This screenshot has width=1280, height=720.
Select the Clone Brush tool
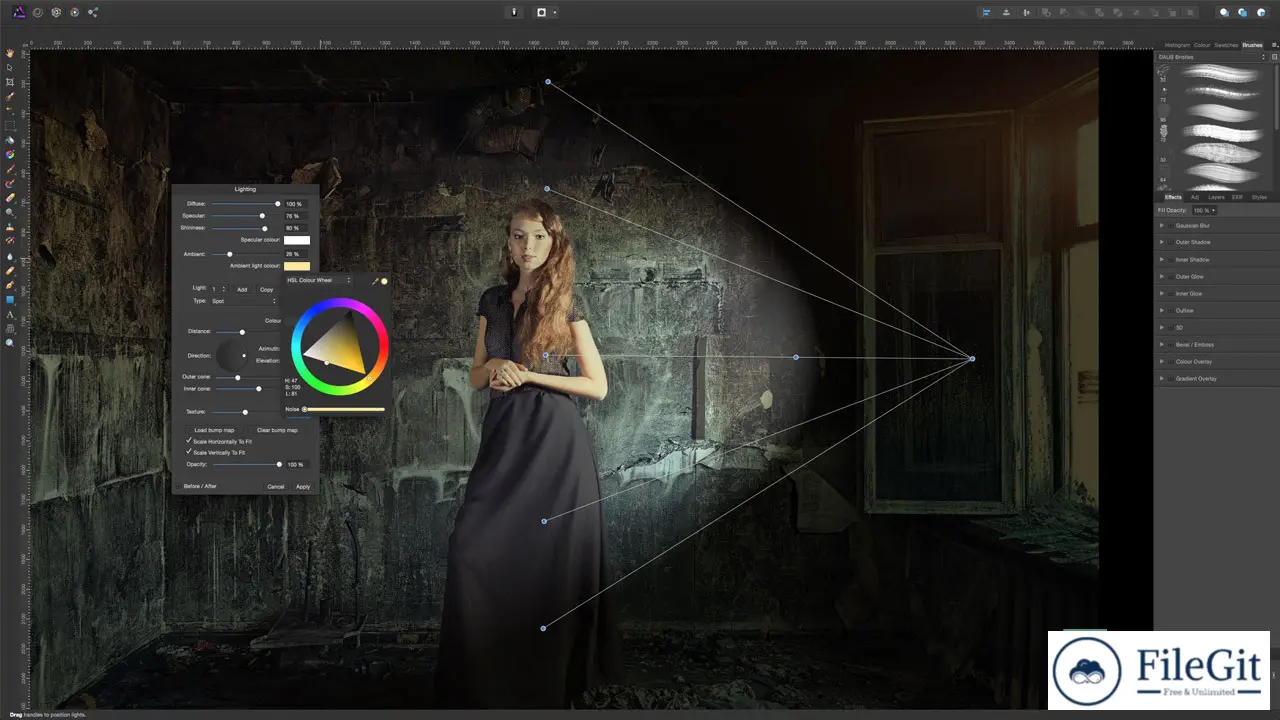(10, 226)
